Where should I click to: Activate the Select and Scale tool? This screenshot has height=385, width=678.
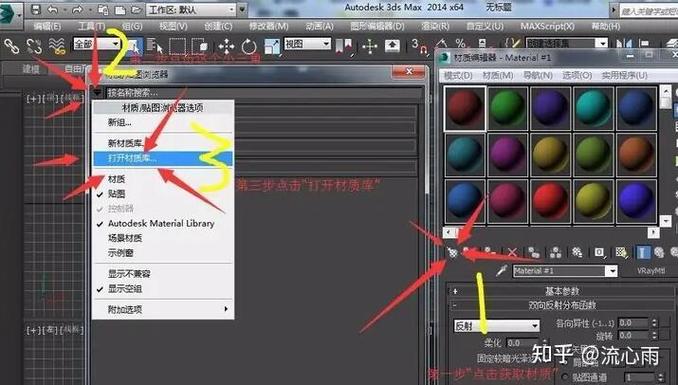point(272,46)
